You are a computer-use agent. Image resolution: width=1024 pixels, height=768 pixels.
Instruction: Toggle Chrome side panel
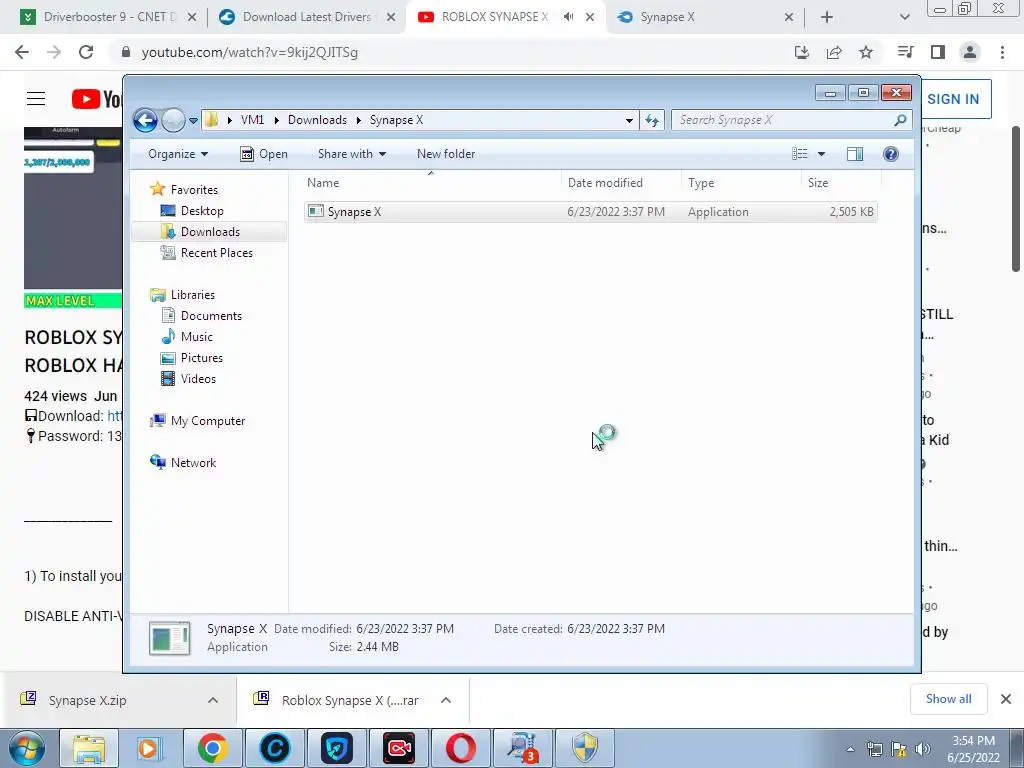point(938,52)
